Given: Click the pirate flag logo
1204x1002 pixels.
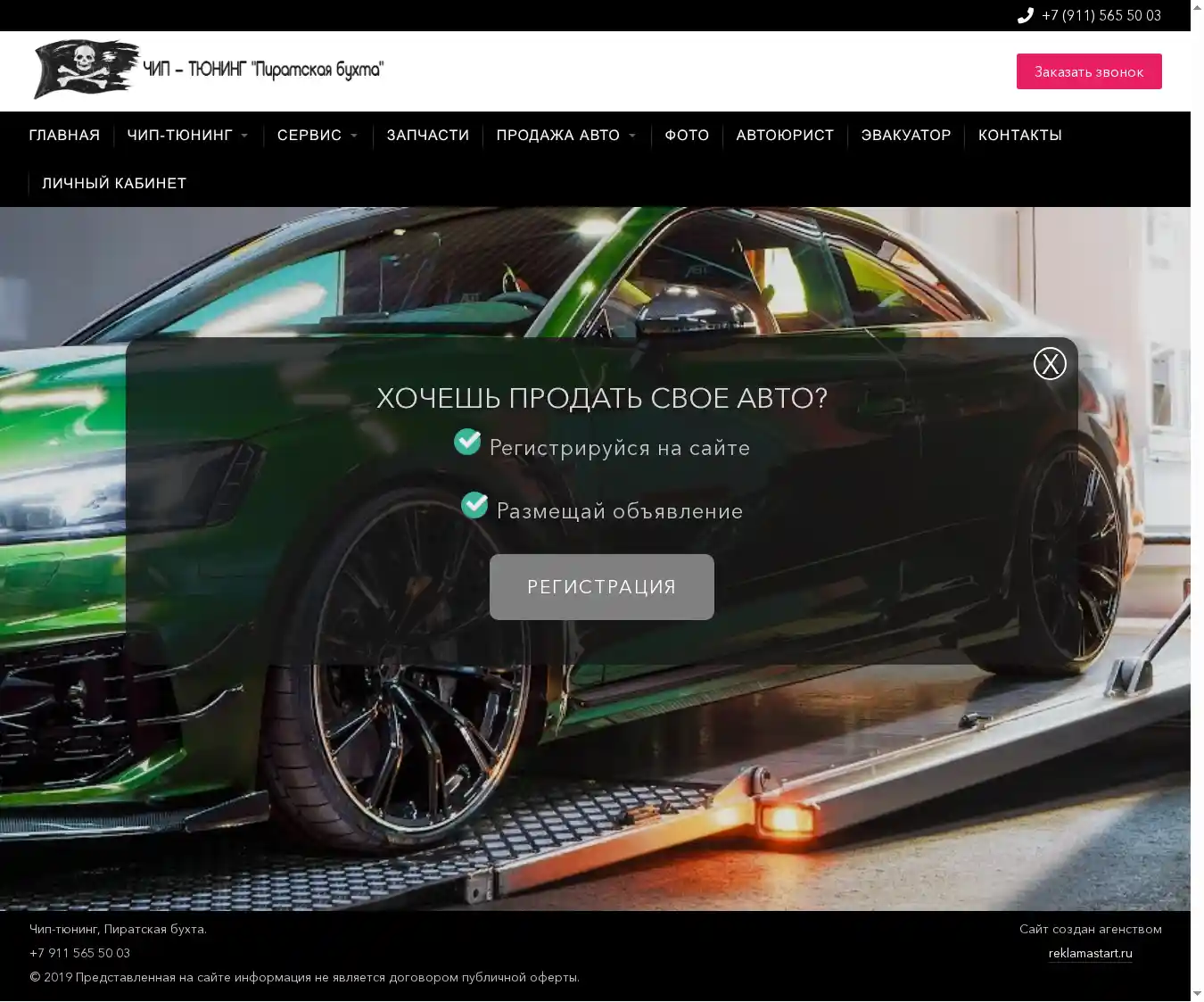Looking at the screenshot, I should (x=87, y=69).
